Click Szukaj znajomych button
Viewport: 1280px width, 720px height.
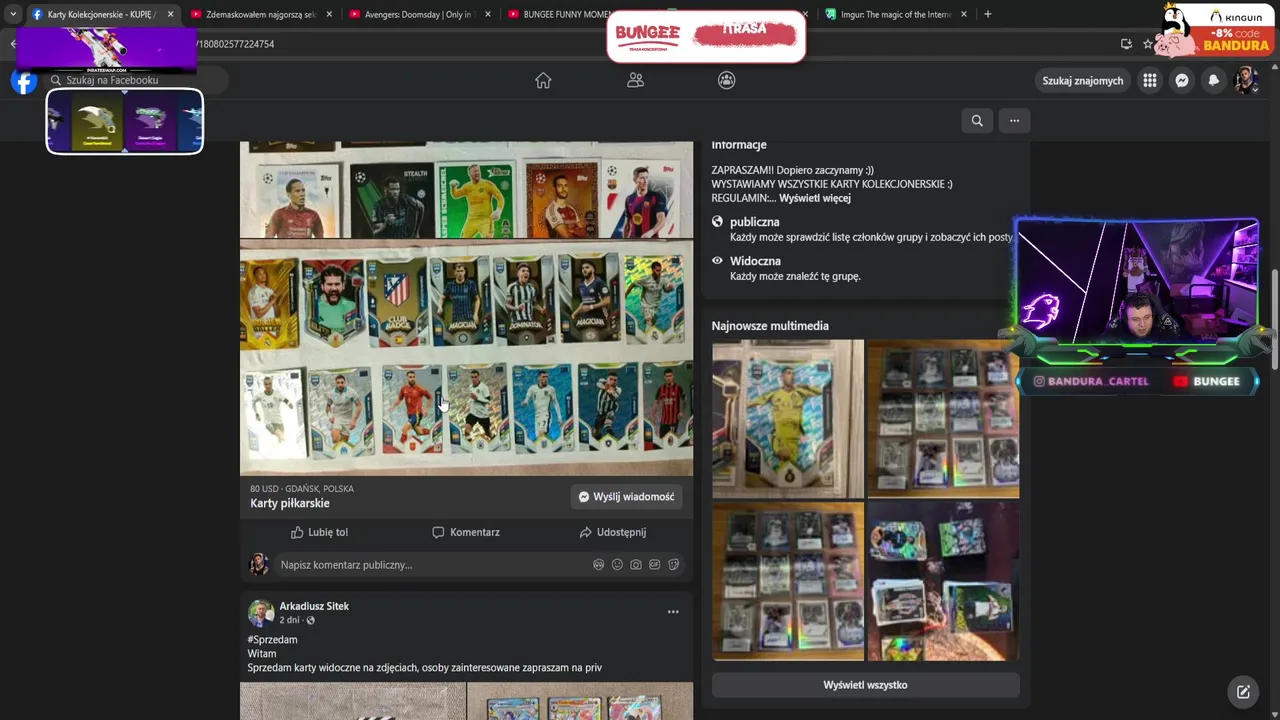click(x=1082, y=81)
